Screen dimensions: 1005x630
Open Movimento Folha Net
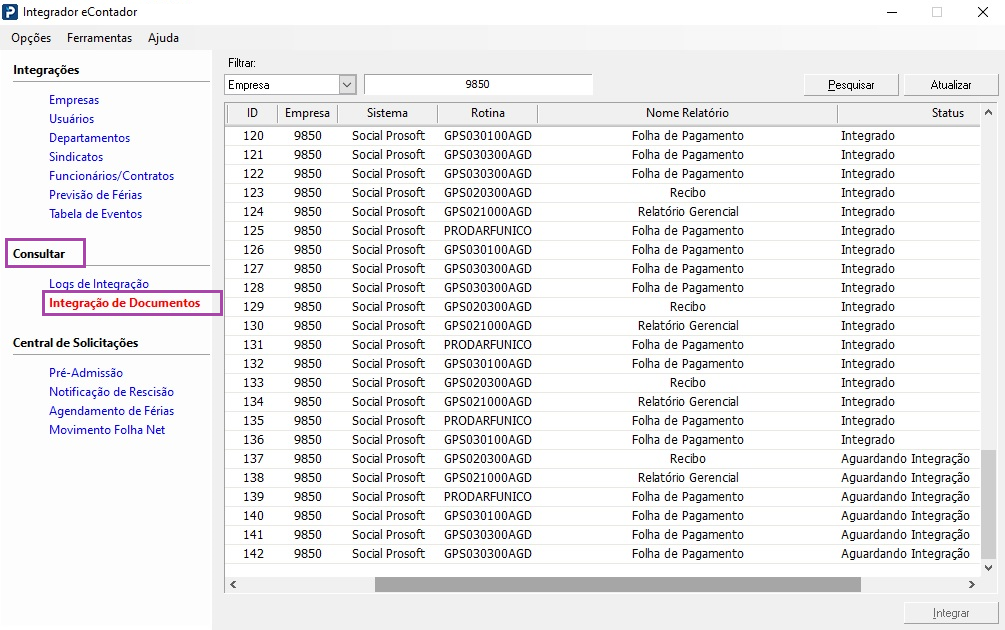coord(107,430)
